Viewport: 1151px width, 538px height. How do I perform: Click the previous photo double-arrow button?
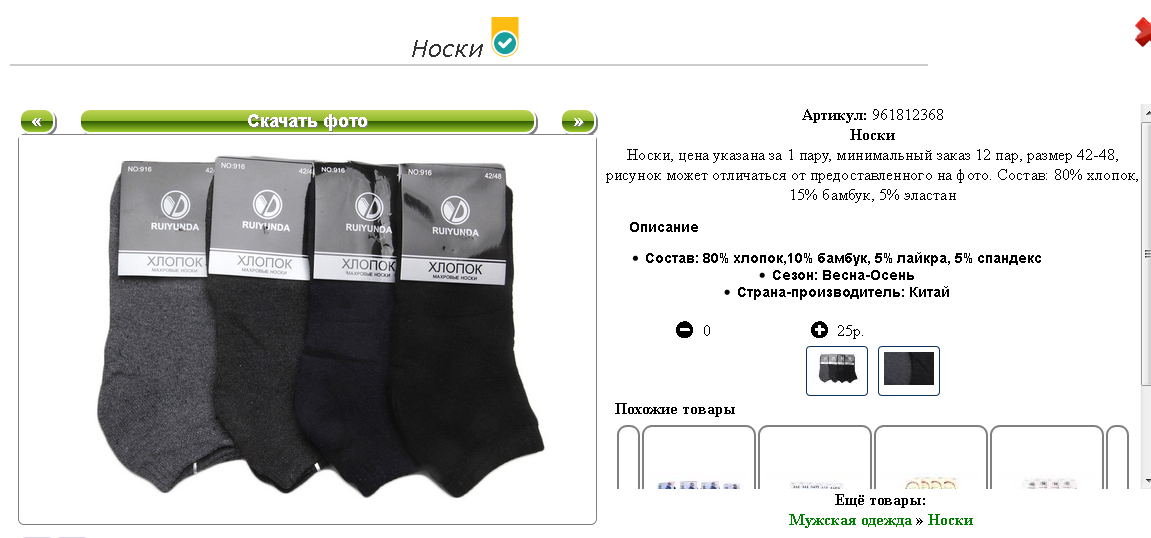point(37,121)
